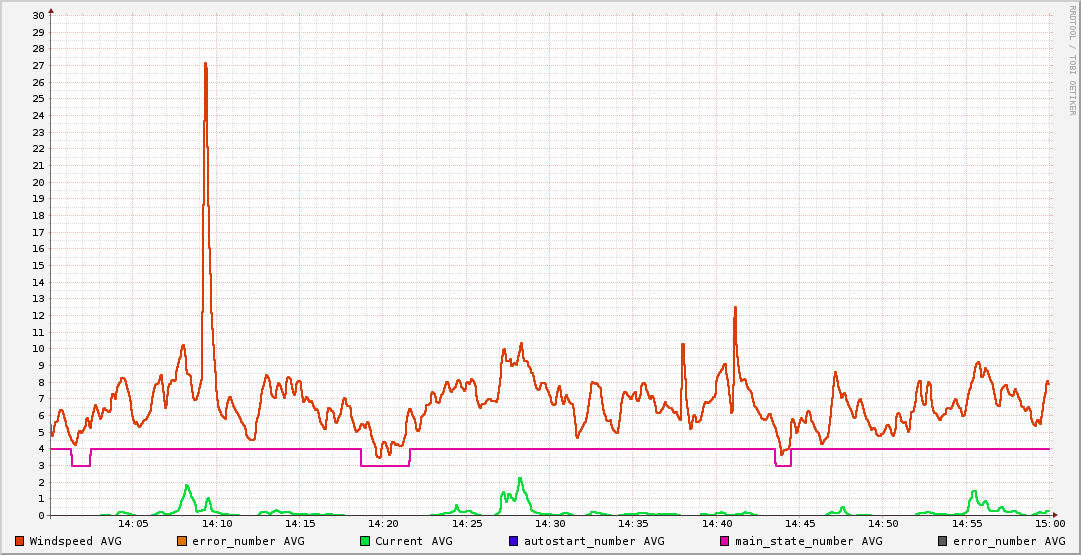Click the arrow at the top of the vertical axis

tap(51, 10)
